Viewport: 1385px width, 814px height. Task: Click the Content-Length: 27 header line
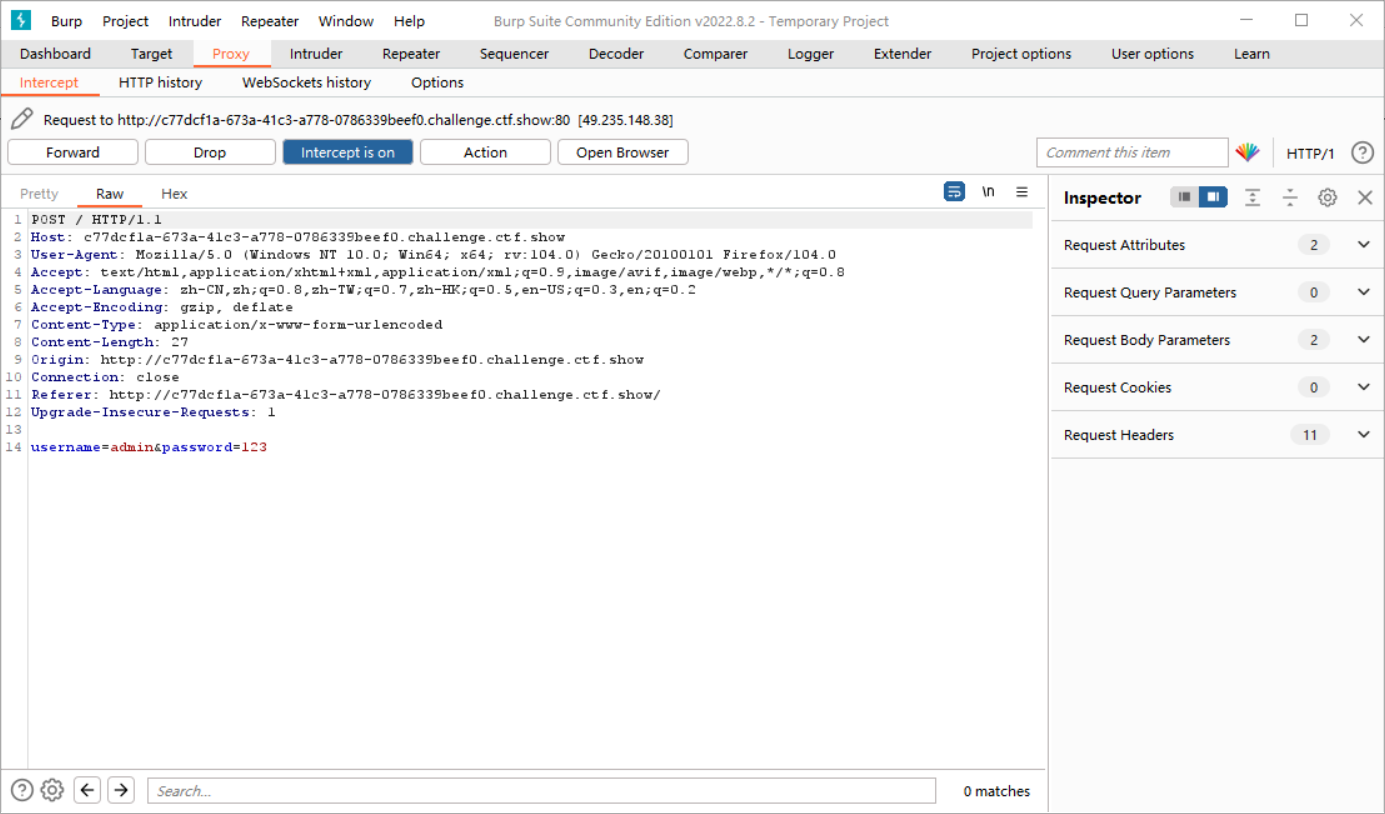pos(110,342)
